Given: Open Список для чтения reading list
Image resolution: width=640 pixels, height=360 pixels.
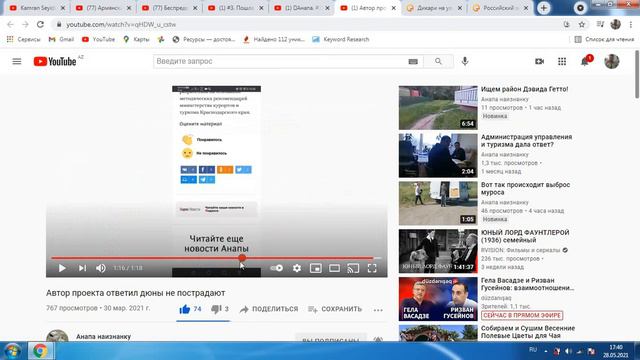Looking at the screenshot, I should click(x=604, y=39).
